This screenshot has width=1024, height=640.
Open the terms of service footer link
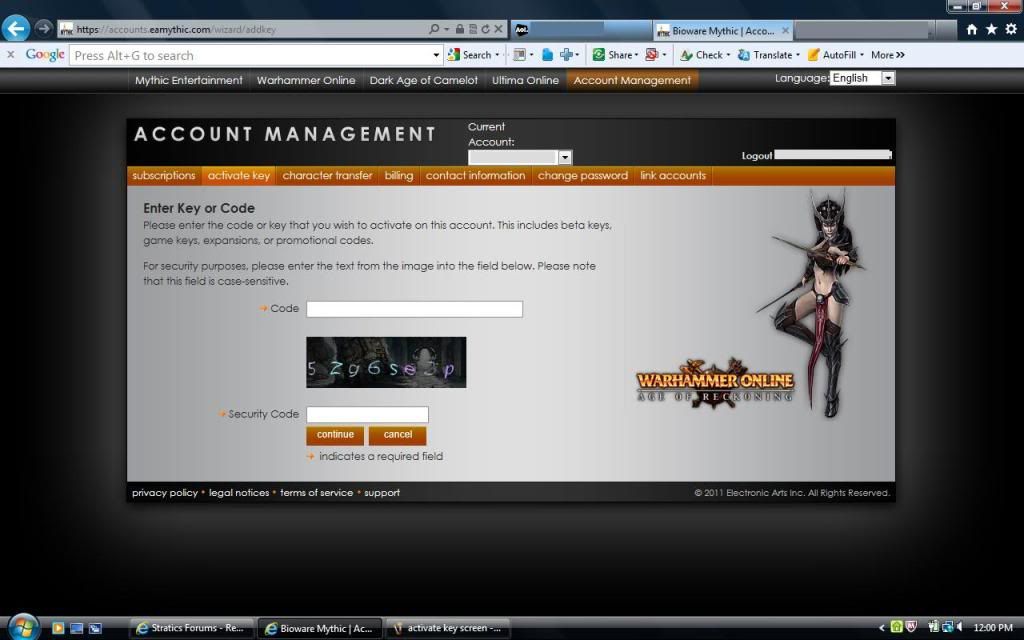[x=316, y=493]
